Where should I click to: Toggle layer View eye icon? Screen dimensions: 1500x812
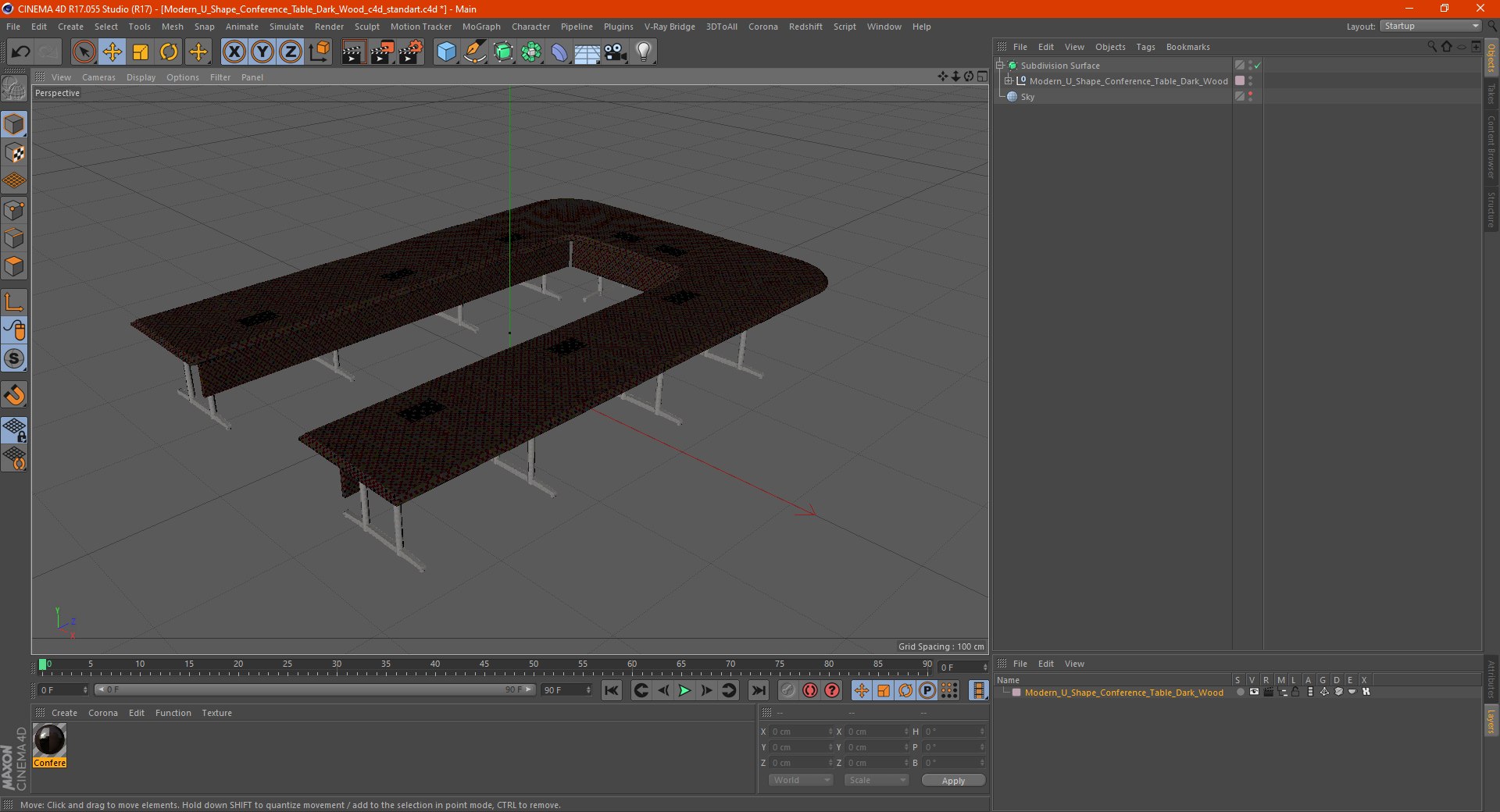1254,693
